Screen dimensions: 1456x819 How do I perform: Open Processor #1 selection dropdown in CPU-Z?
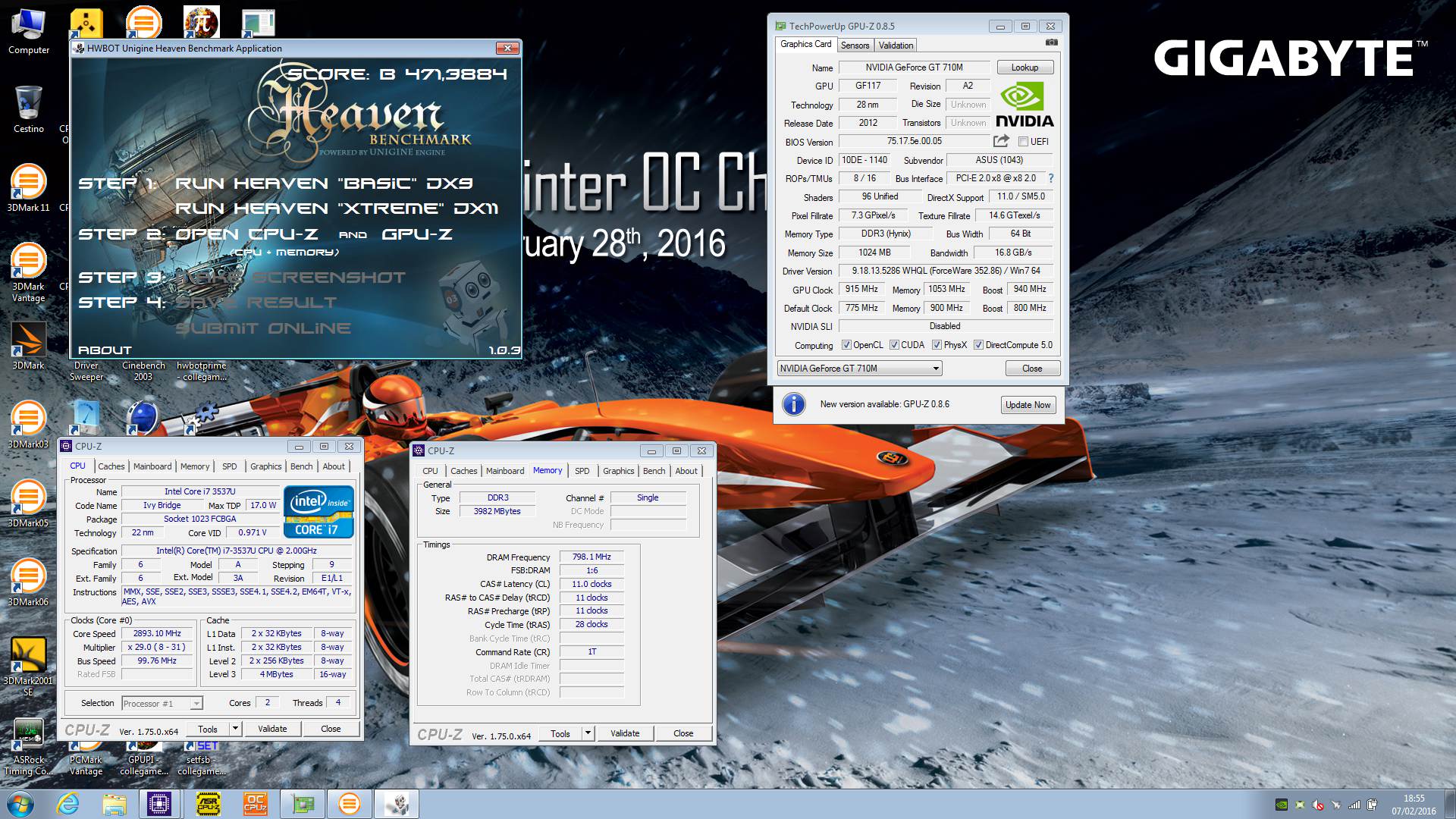(161, 704)
